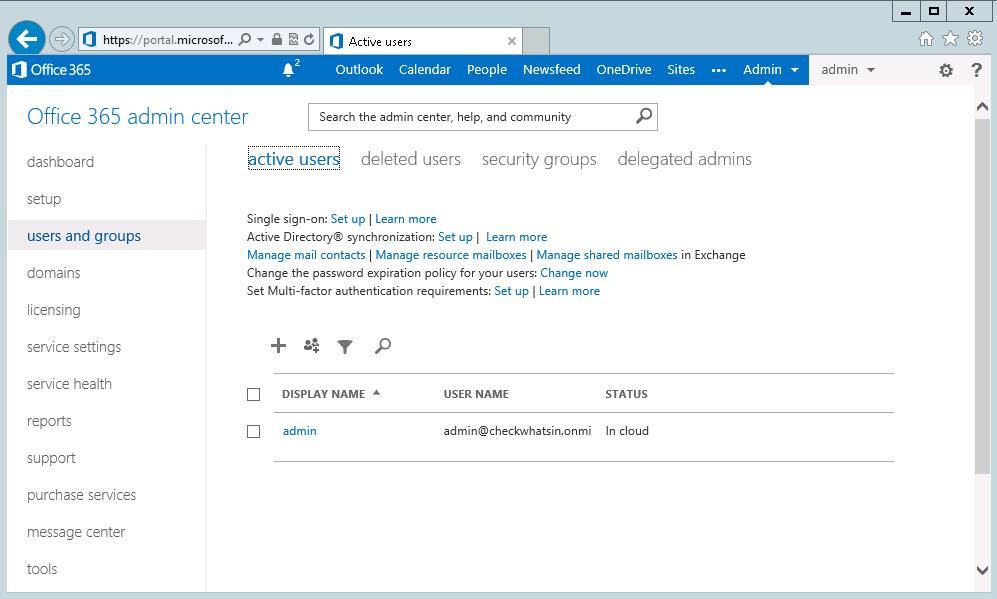This screenshot has height=599, width=997.
Task: Check the admin user row checkbox
Action: pos(254,432)
